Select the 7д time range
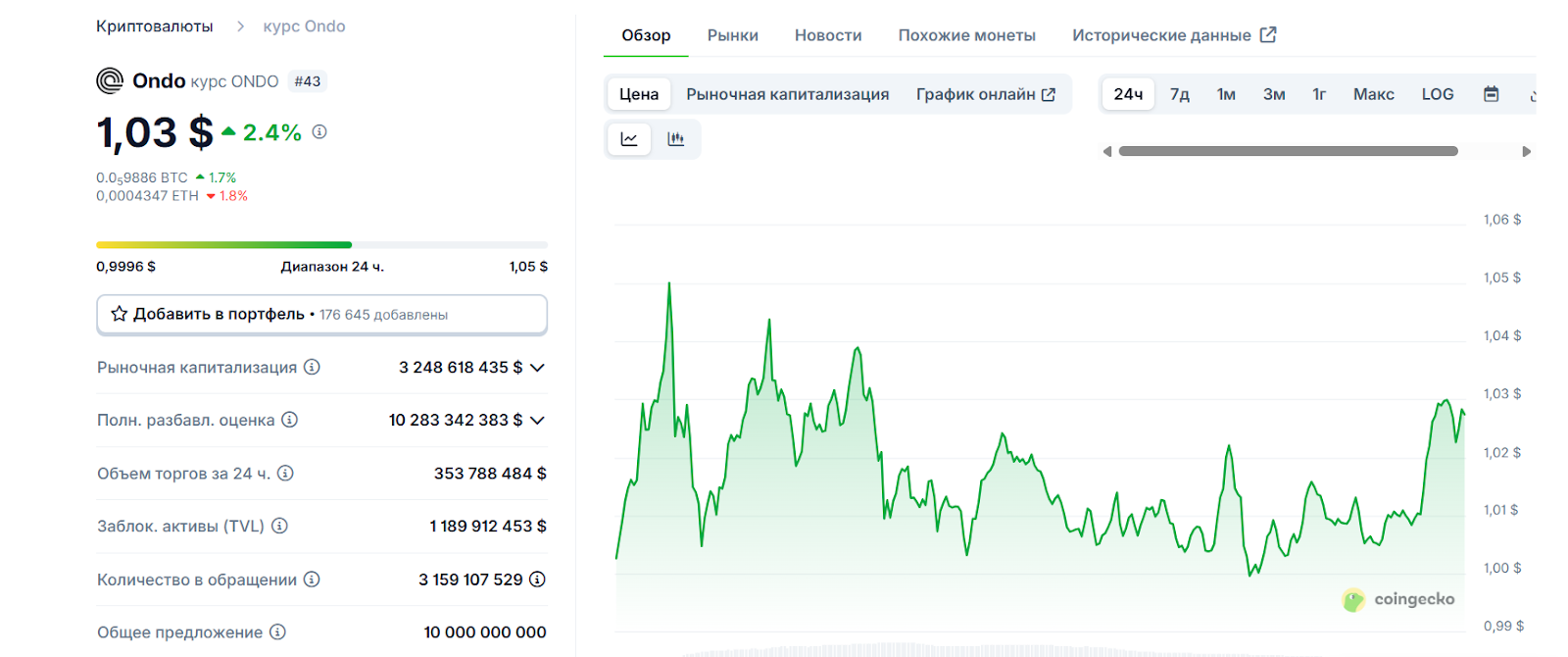 coord(1180,94)
